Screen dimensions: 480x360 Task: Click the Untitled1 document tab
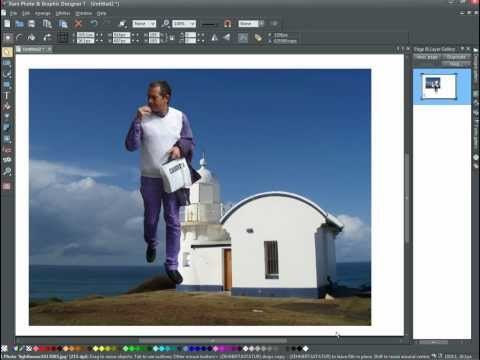point(33,49)
